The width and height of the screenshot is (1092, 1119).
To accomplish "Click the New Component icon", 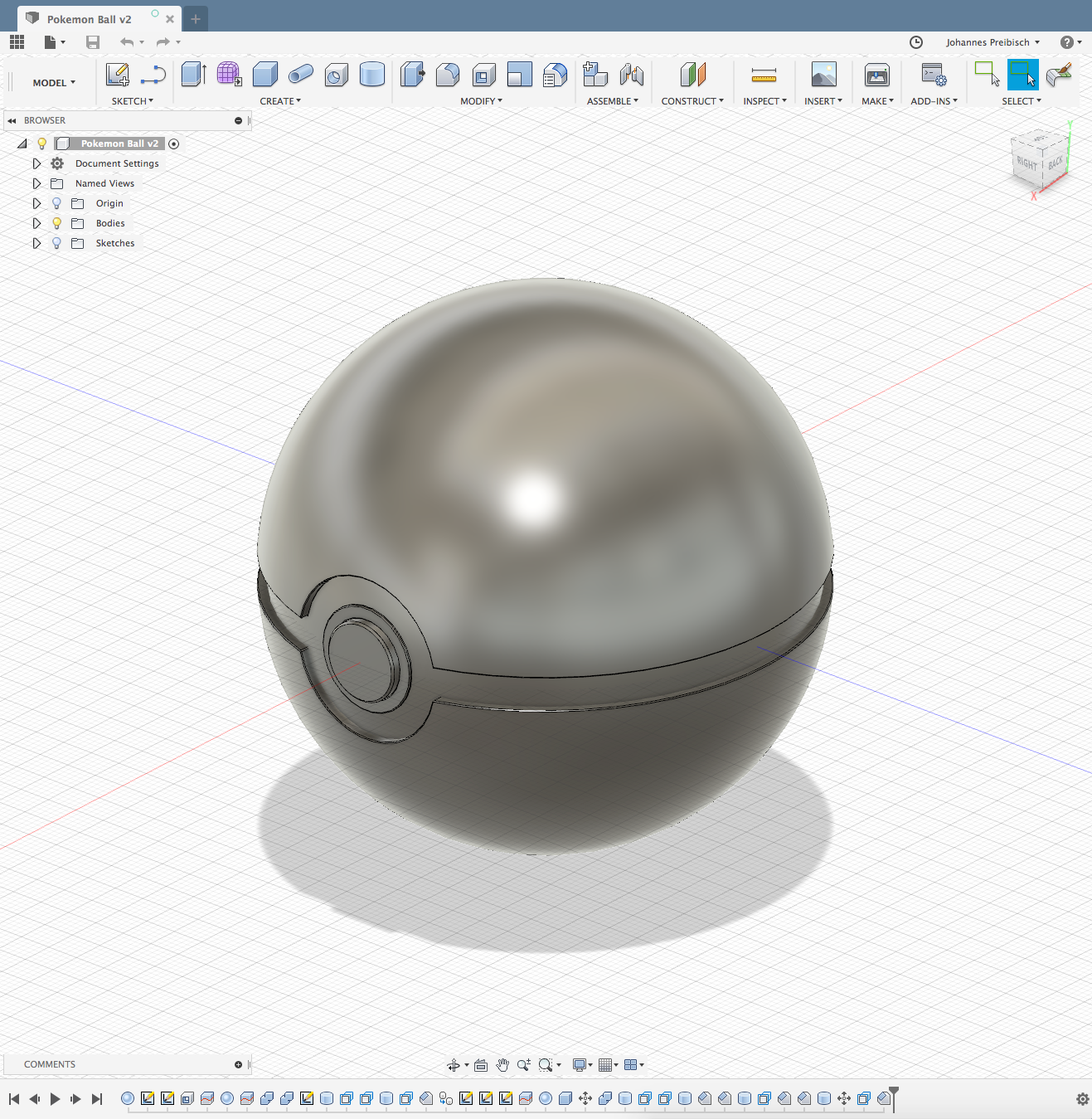I will (595, 75).
